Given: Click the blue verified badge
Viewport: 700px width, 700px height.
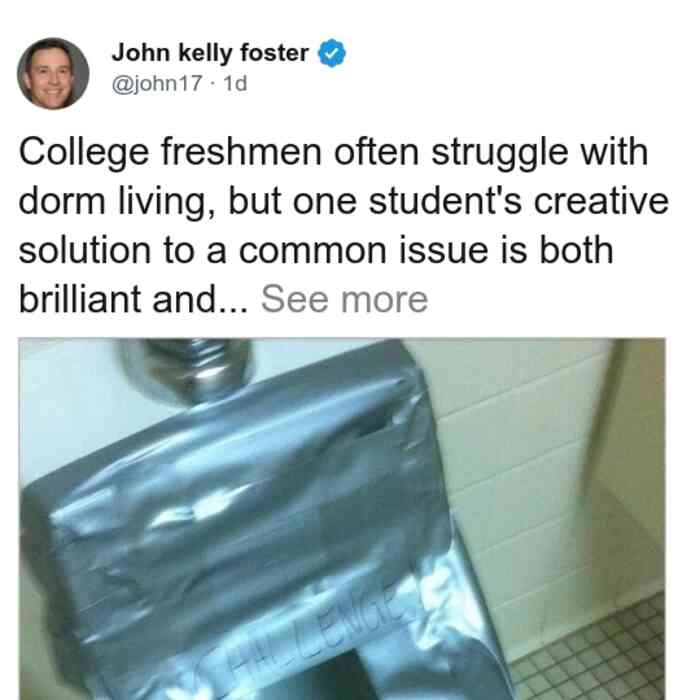Looking at the screenshot, I should 331,53.
